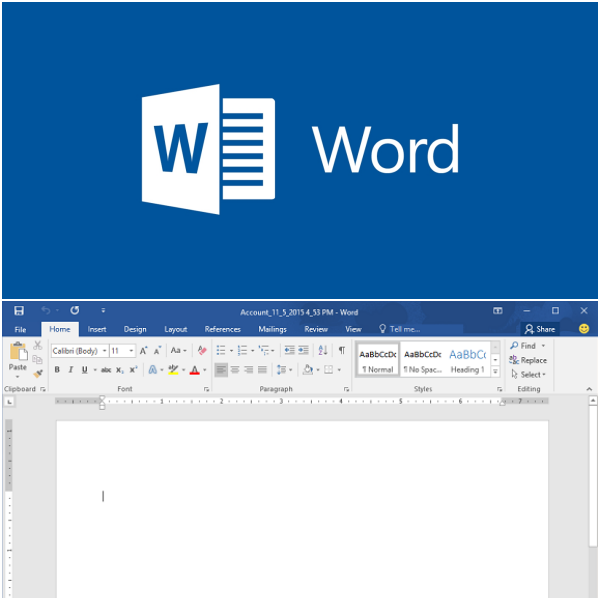Open the Font dialog launcher
The image size is (600, 600).
pos(207,389)
